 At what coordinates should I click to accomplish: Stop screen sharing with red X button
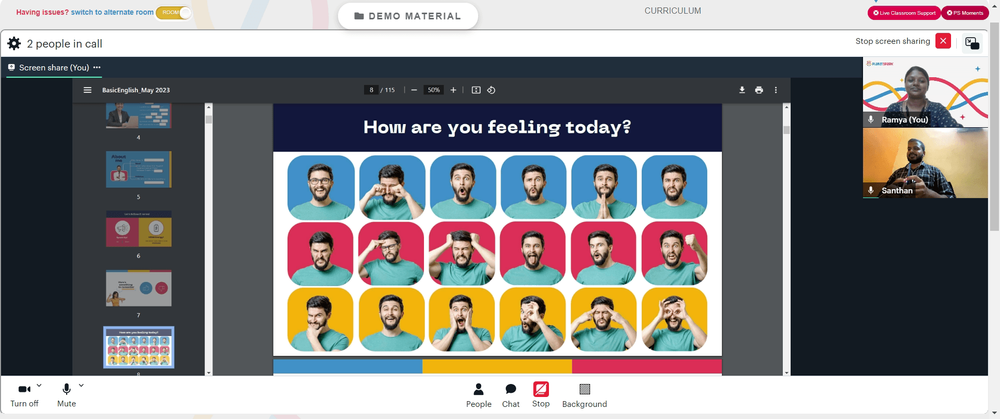[943, 41]
